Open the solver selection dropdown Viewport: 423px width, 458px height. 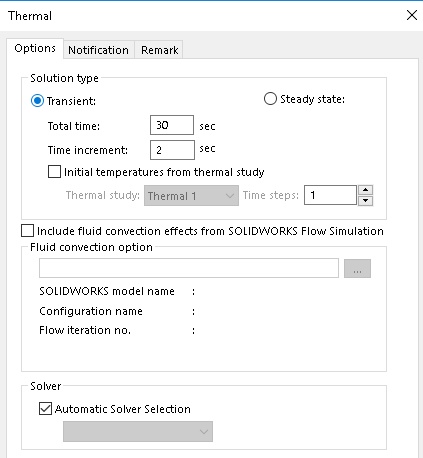point(138,432)
